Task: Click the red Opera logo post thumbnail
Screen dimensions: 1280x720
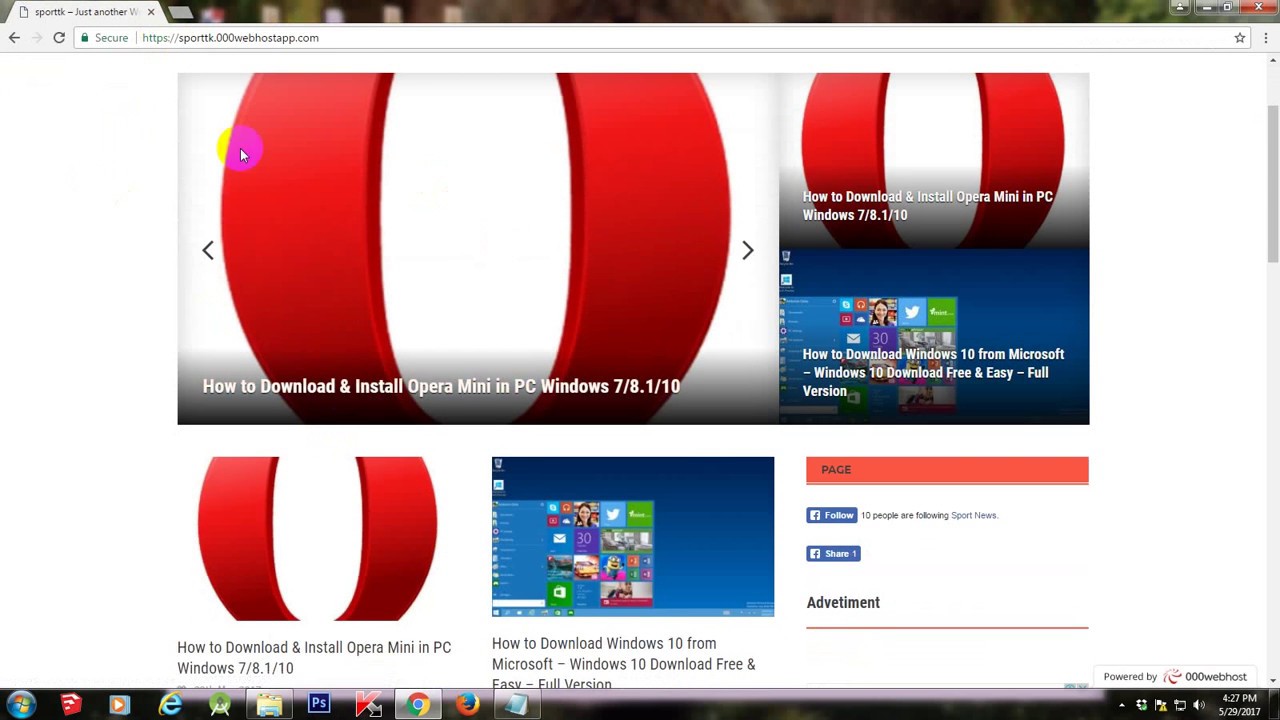Action: coord(317,538)
